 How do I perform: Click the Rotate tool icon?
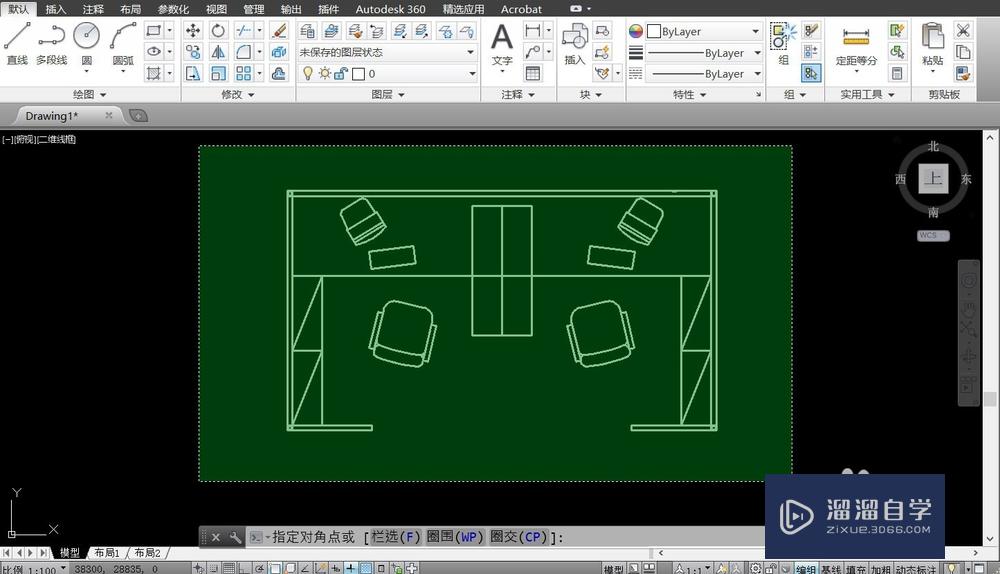[218, 31]
